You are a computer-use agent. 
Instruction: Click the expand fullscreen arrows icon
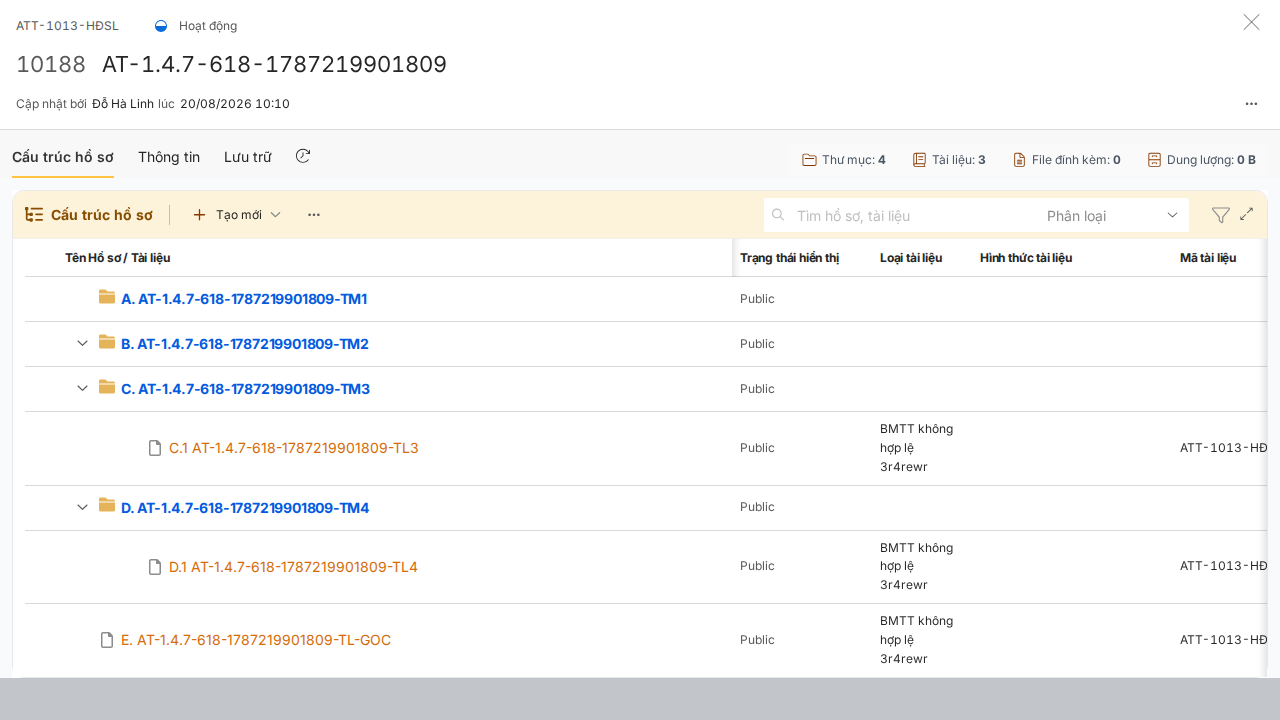[1247, 214]
